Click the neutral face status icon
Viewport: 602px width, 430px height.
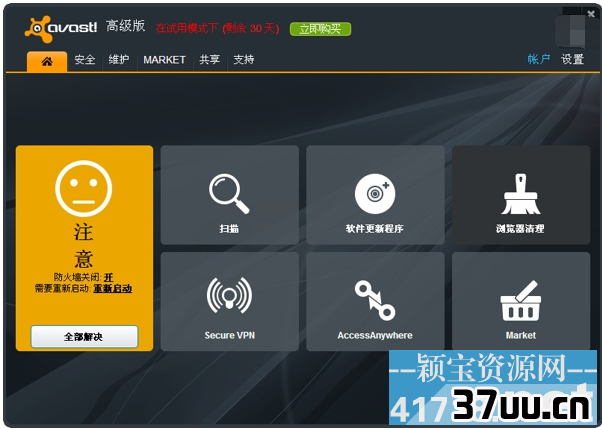[84, 189]
